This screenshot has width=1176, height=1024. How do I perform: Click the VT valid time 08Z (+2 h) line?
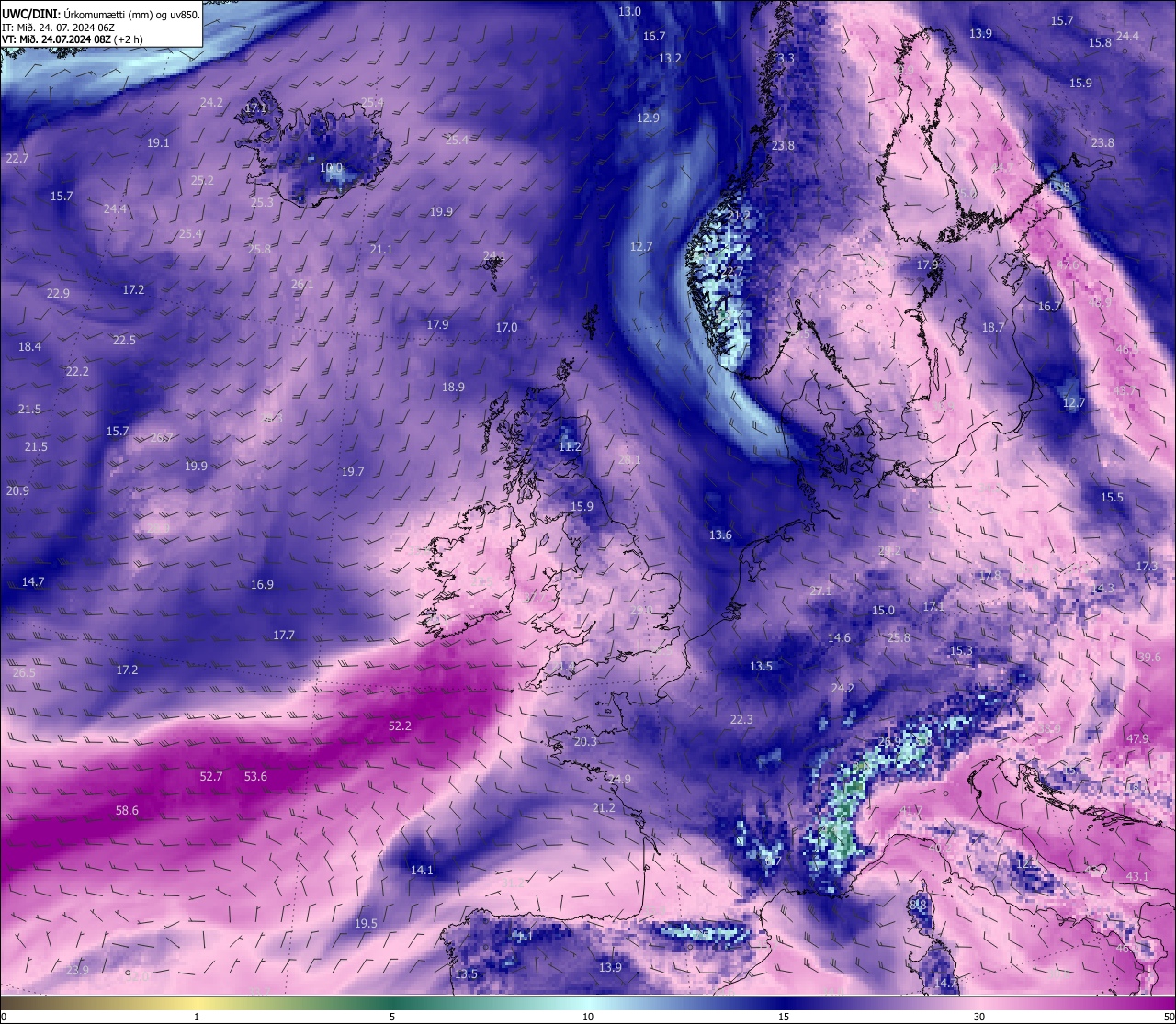click(x=72, y=39)
